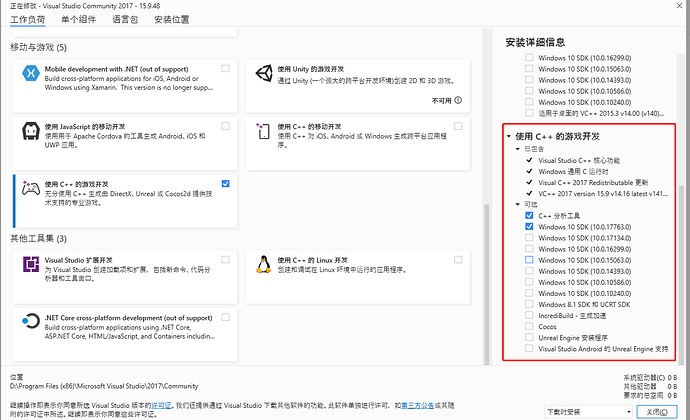Uncheck the 使用 C++ 的游戏开发 workload checkbox

pos(225,184)
